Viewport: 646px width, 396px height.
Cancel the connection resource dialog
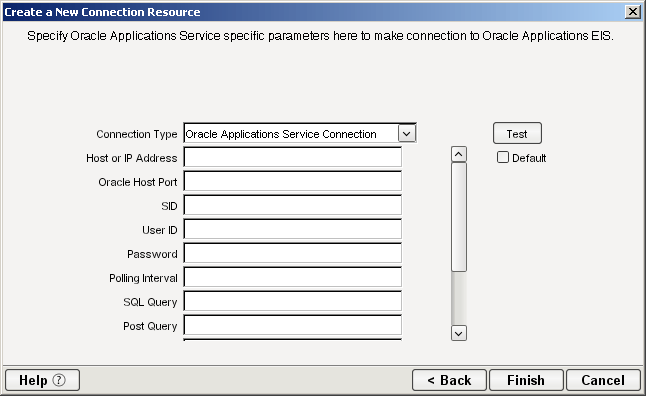click(603, 380)
